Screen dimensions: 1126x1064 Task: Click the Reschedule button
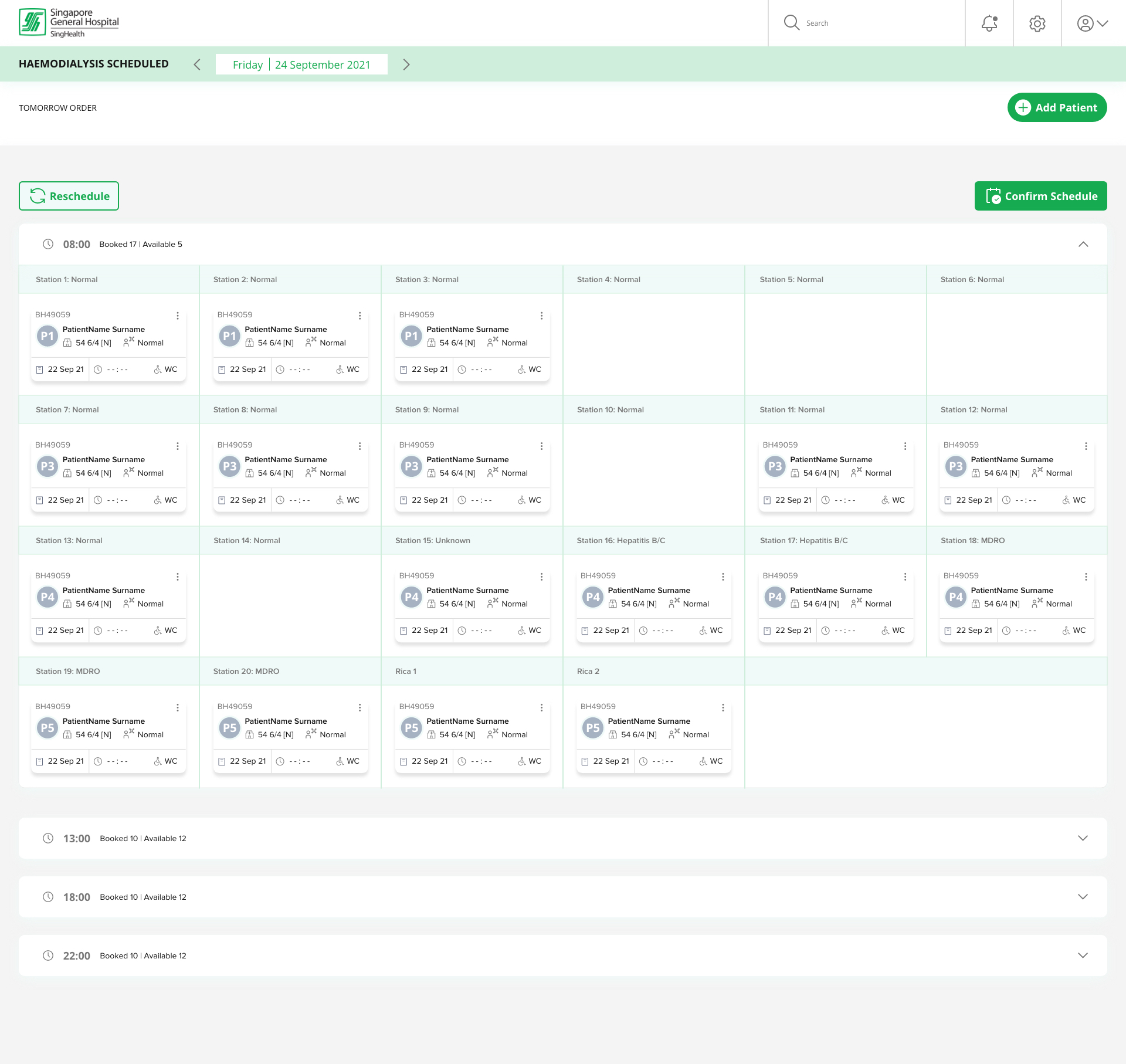(x=69, y=196)
